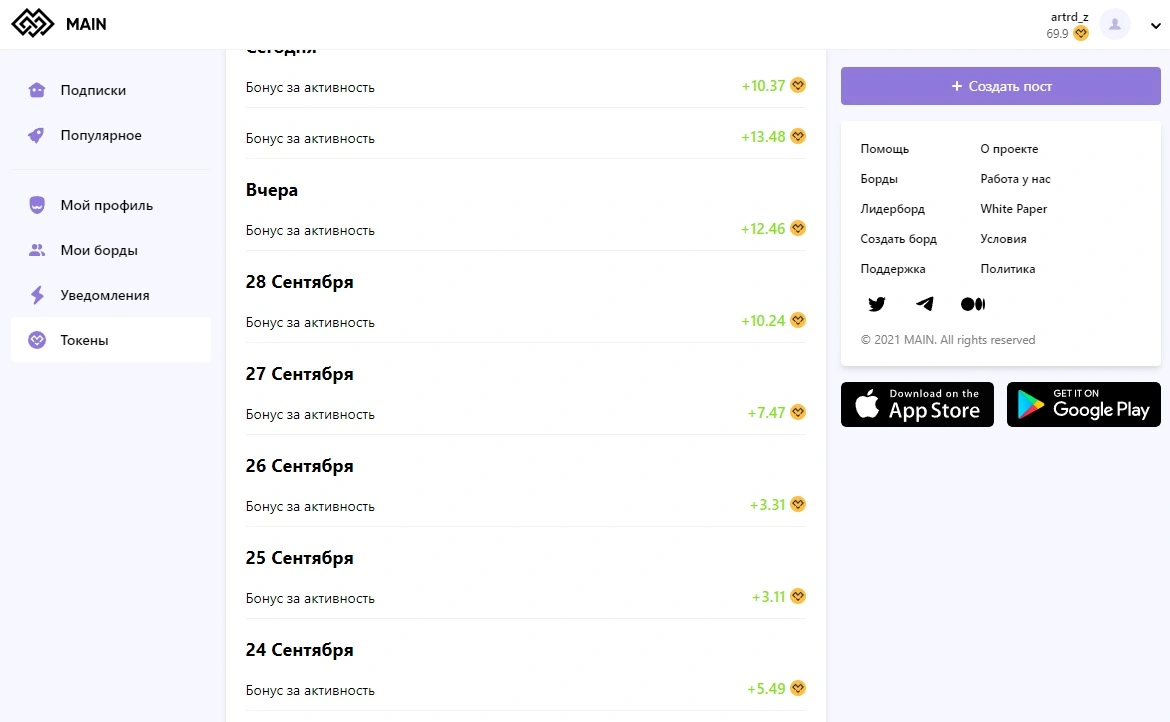Expand the account dropdown arrow
This screenshot has height=722, width=1170.
[1155, 25]
